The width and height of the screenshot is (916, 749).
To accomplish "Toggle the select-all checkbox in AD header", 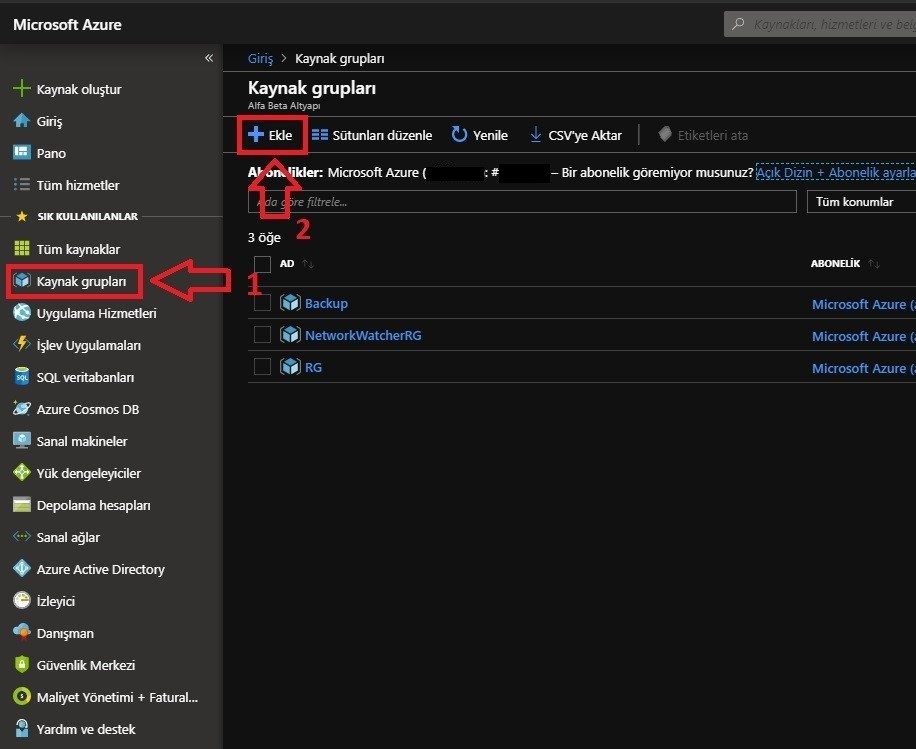I will 262,264.
